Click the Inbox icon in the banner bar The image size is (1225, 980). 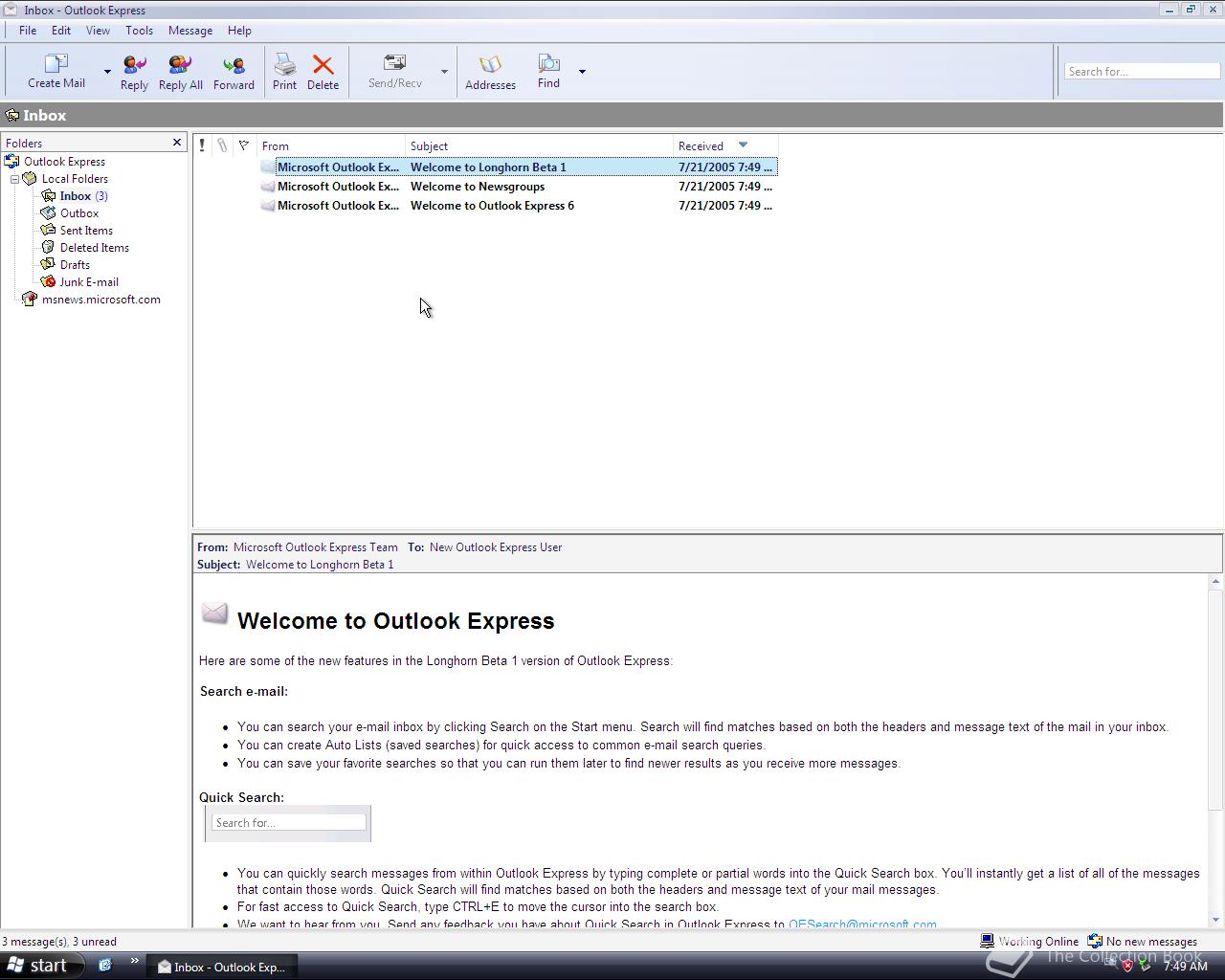click(x=12, y=116)
